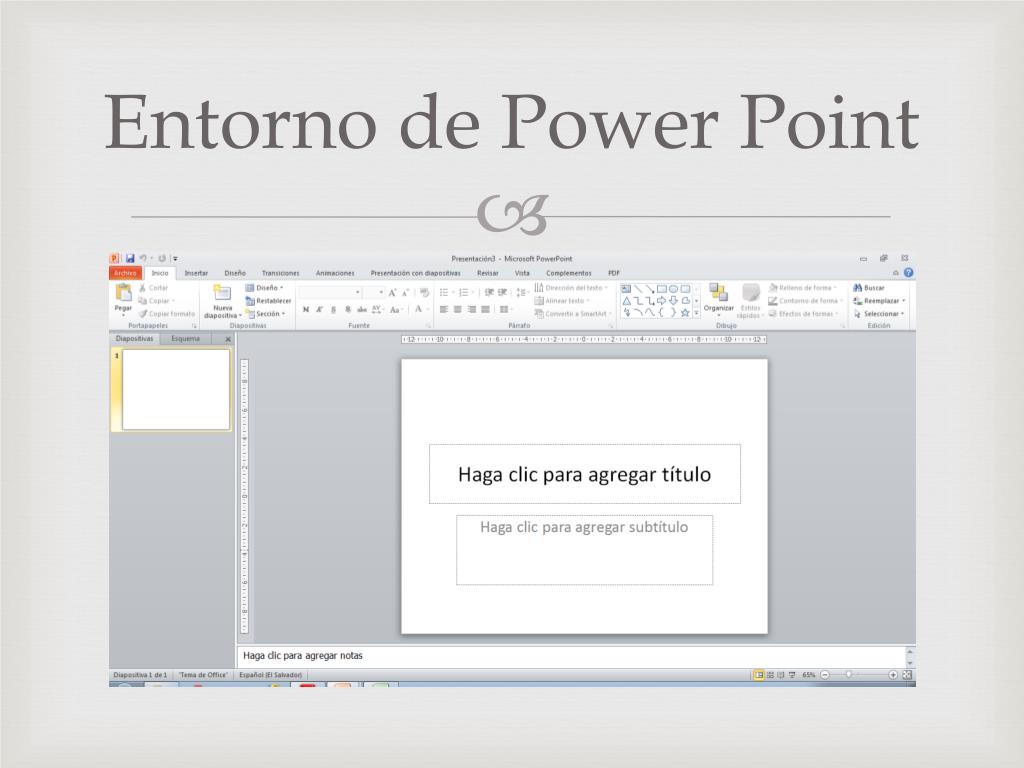This screenshot has width=1024, height=768.
Task: Toggle bold (N) formatting
Action: [306, 310]
